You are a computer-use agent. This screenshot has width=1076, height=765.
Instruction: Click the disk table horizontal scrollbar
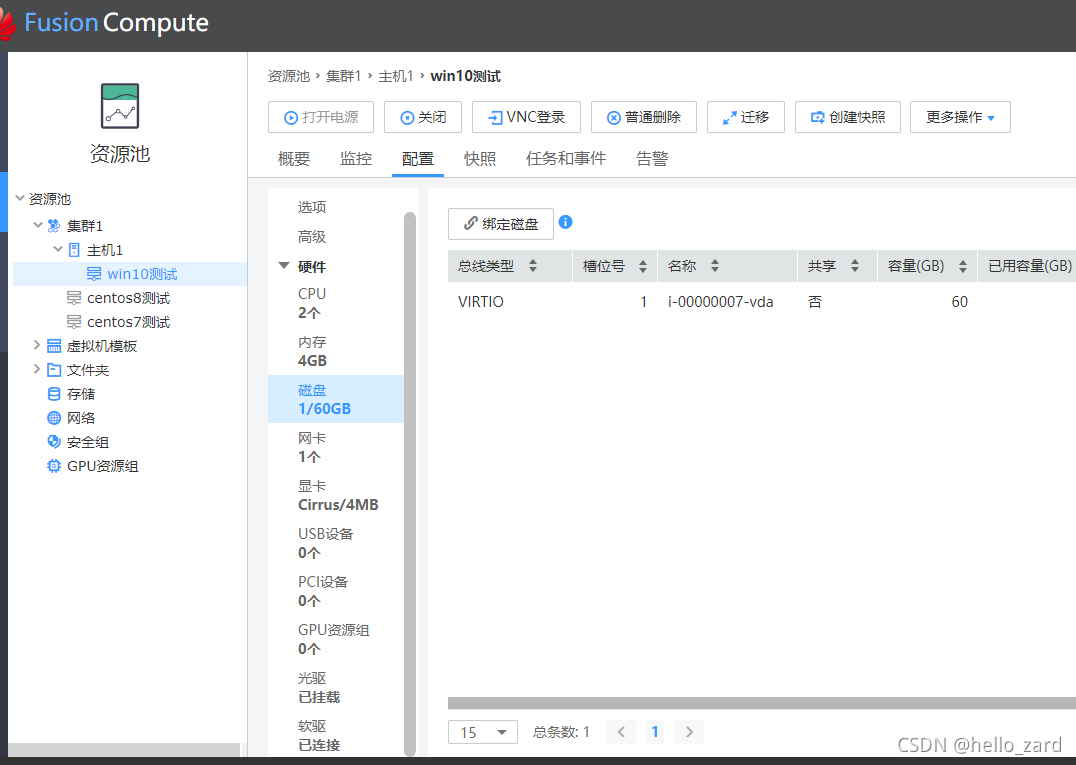pyautogui.click(x=762, y=703)
